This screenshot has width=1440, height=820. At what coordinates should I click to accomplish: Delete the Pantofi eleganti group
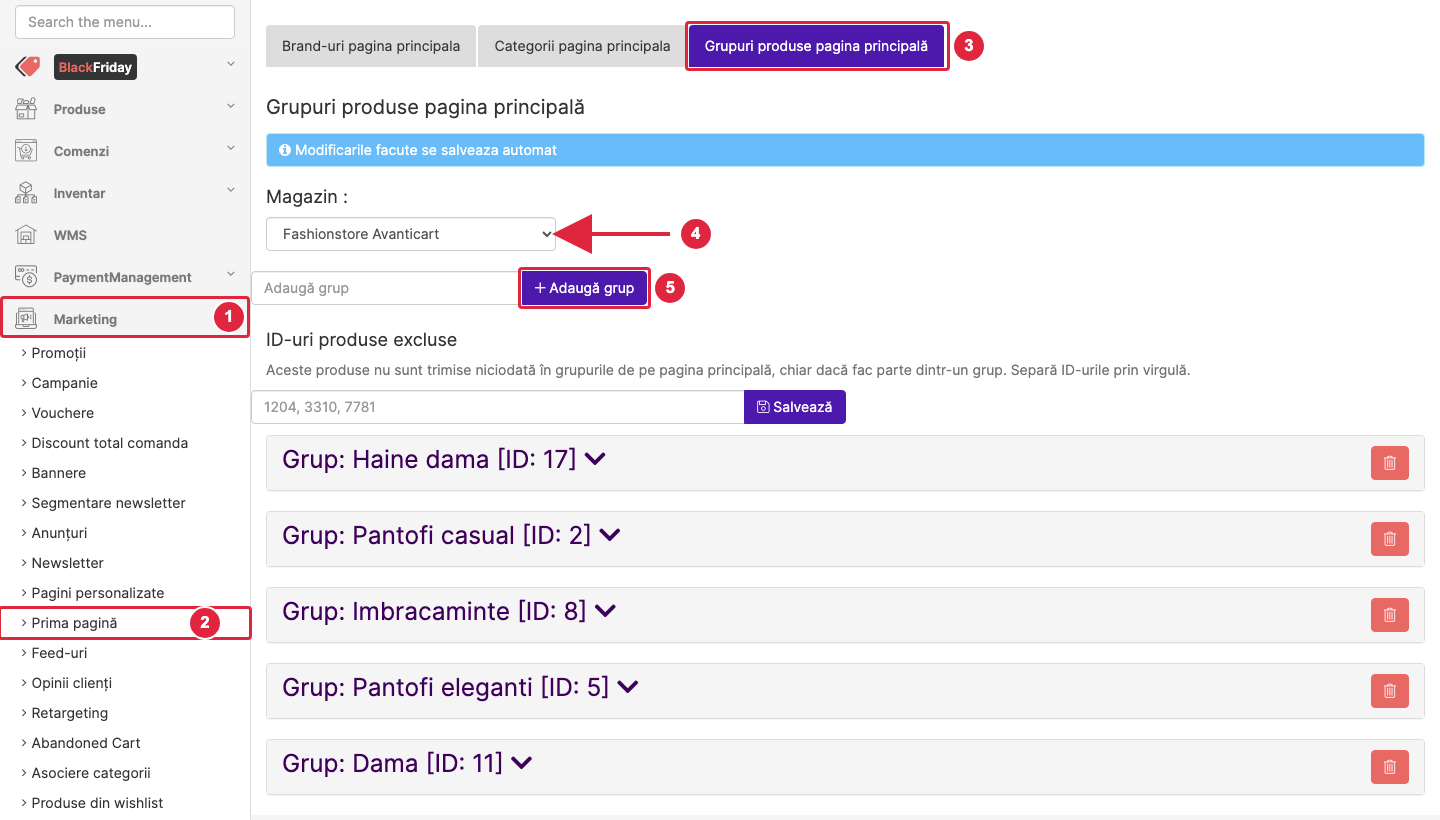(1390, 691)
